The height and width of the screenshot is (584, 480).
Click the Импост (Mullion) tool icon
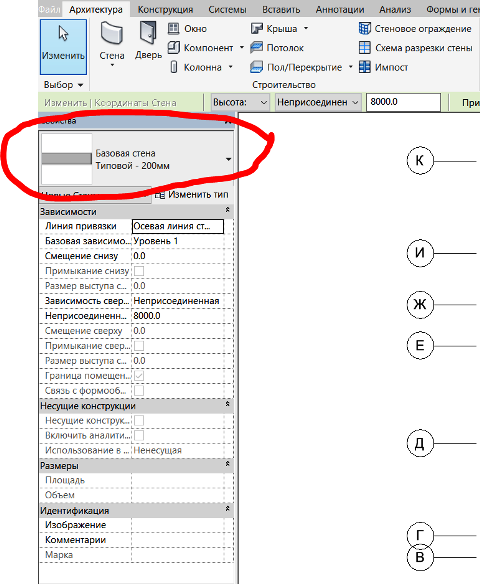tap(365, 67)
